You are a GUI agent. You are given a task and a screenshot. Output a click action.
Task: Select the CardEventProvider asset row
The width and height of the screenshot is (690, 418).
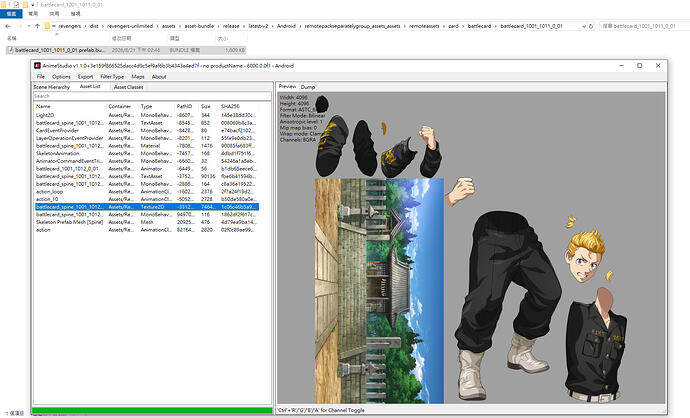(147, 130)
